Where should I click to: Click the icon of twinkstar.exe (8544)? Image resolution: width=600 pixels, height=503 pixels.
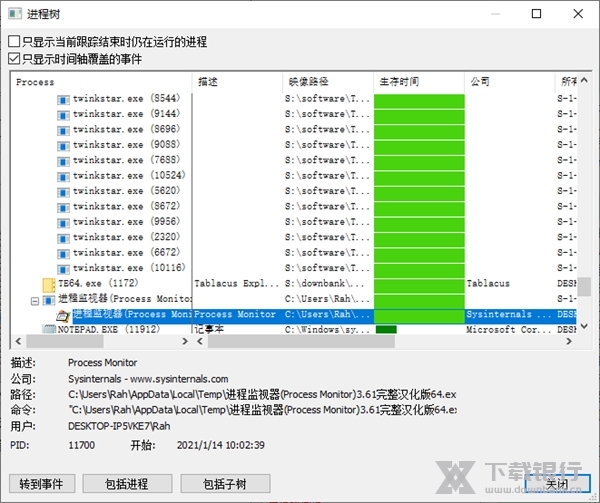click(63, 99)
